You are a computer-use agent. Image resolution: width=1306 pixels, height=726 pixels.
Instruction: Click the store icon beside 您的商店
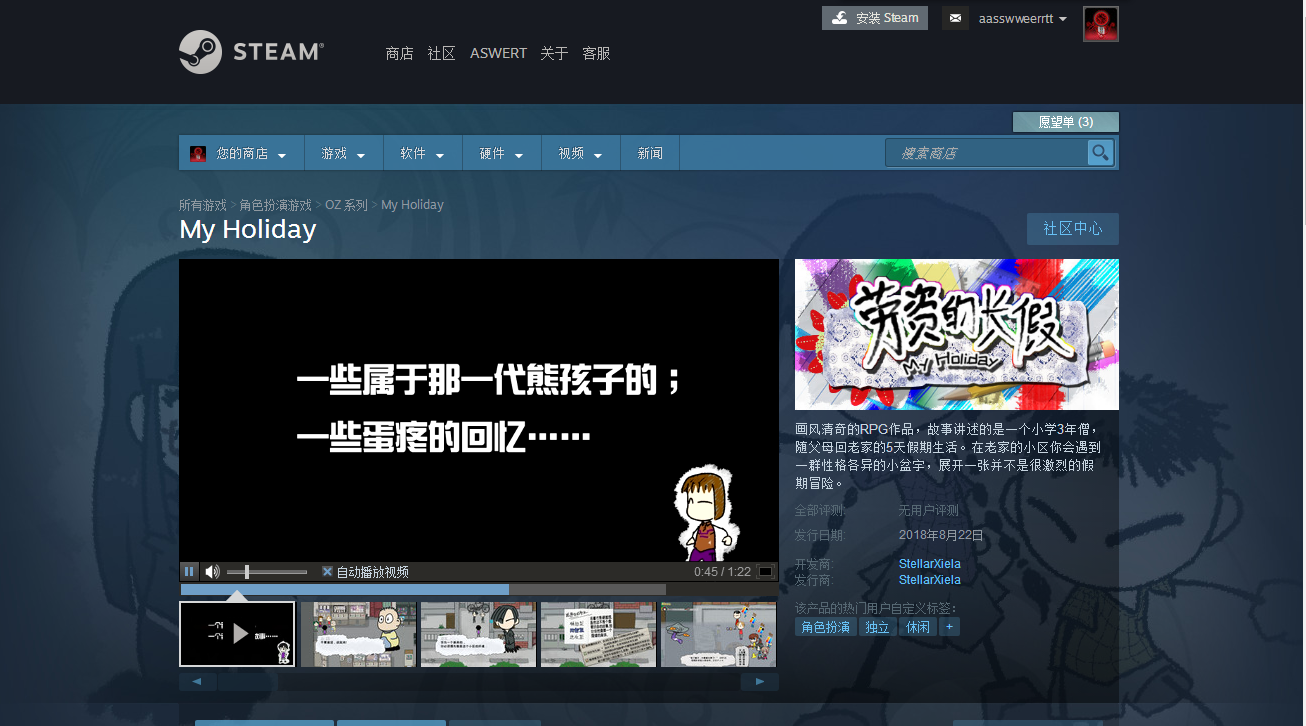(198, 153)
